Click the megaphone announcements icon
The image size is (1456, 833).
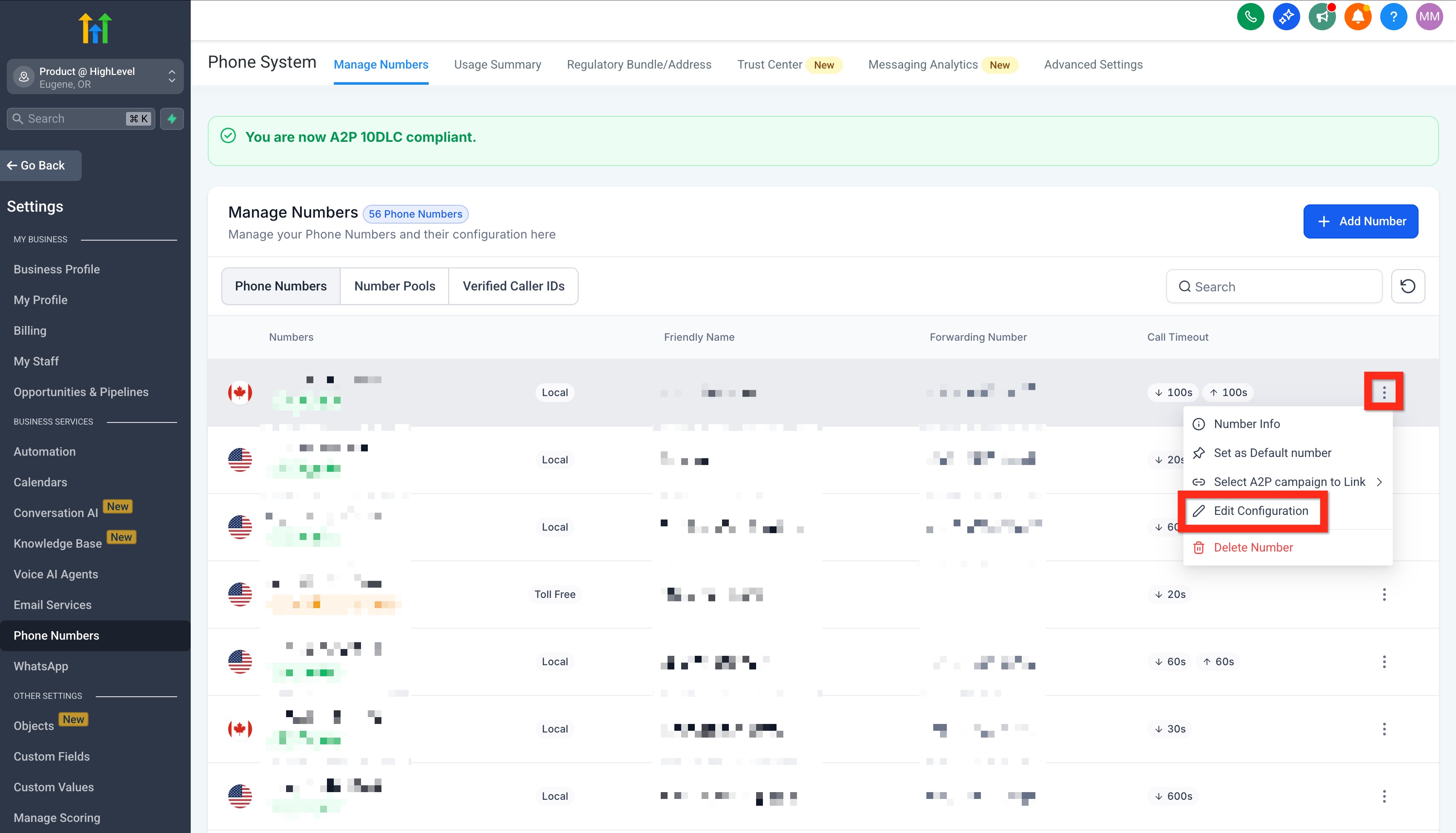click(1321, 17)
